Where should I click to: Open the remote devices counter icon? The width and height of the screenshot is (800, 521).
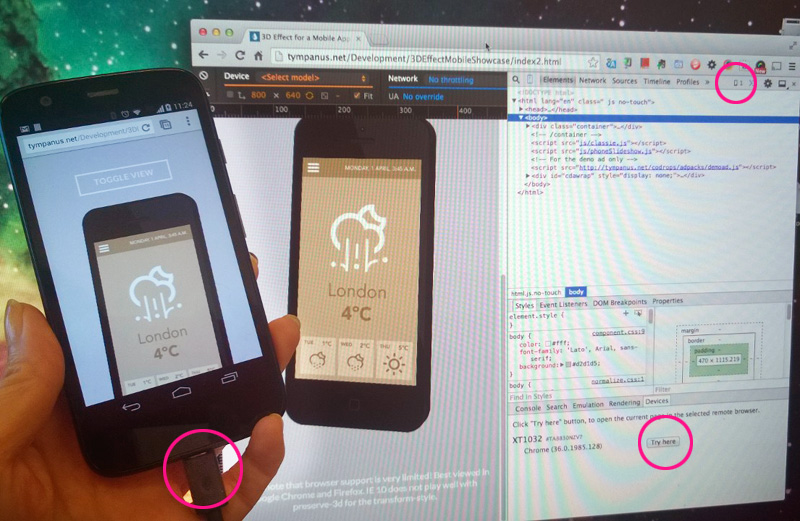tap(737, 83)
